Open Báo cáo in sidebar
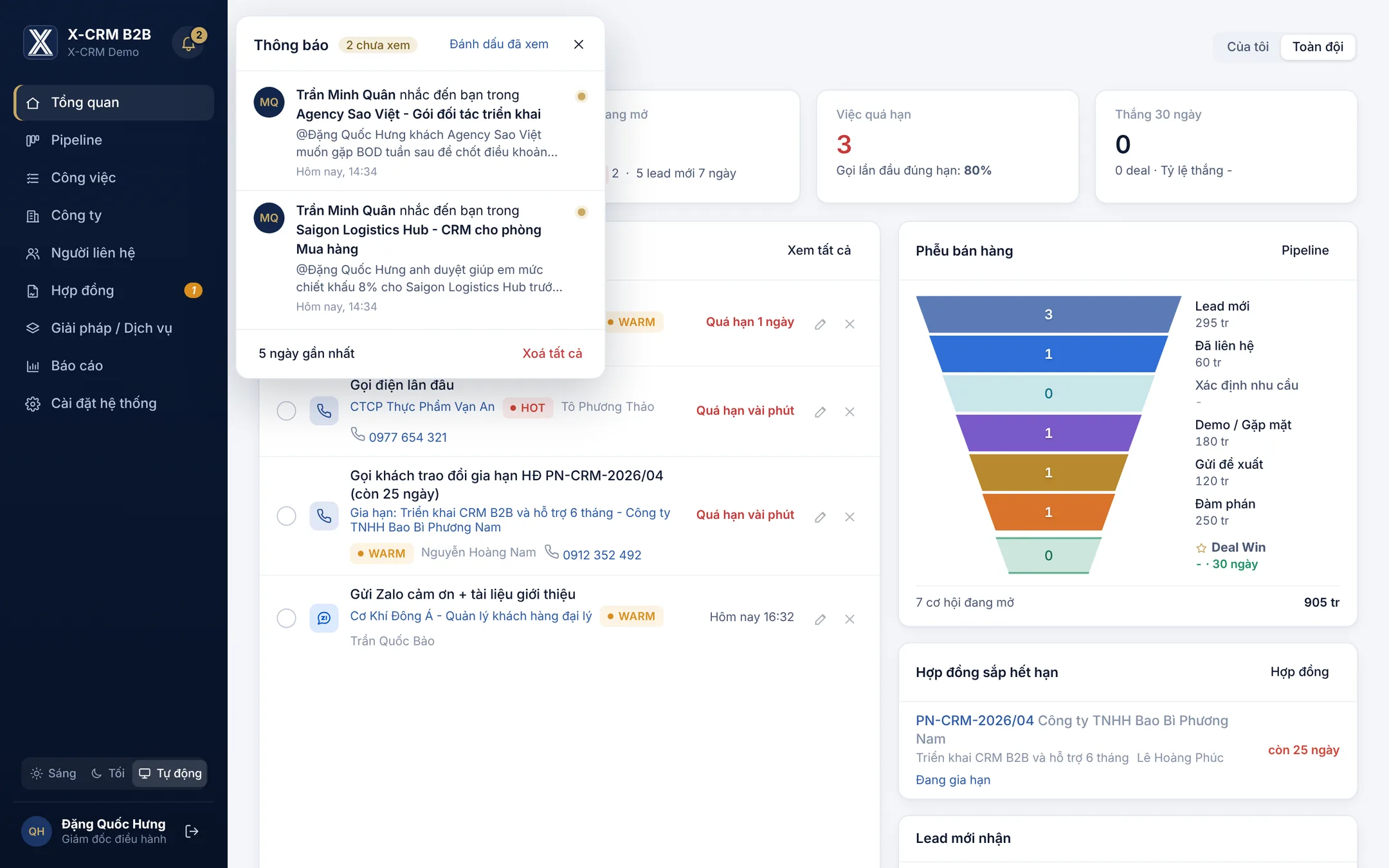This screenshot has height=868, width=1389. coord(114,366)
